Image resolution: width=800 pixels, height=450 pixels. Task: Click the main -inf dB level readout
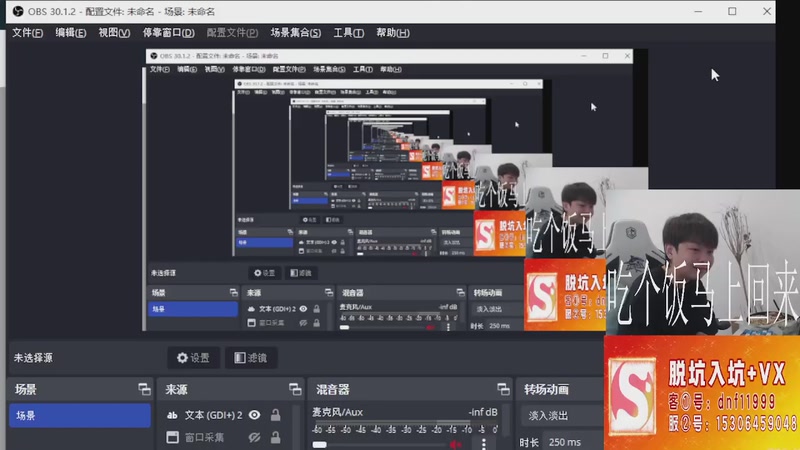click(x=483, y=412)
